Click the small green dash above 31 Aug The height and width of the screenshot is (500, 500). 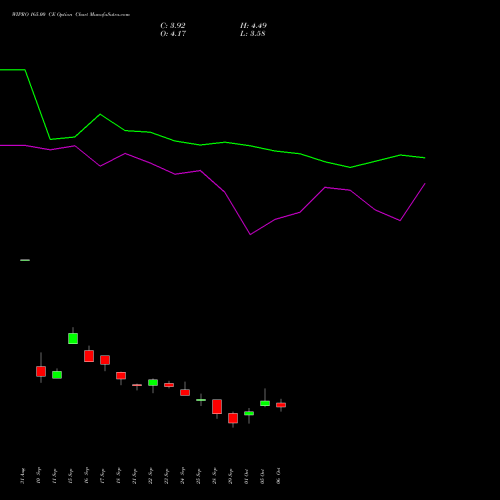pyautogui.click(x=25, y=260)
